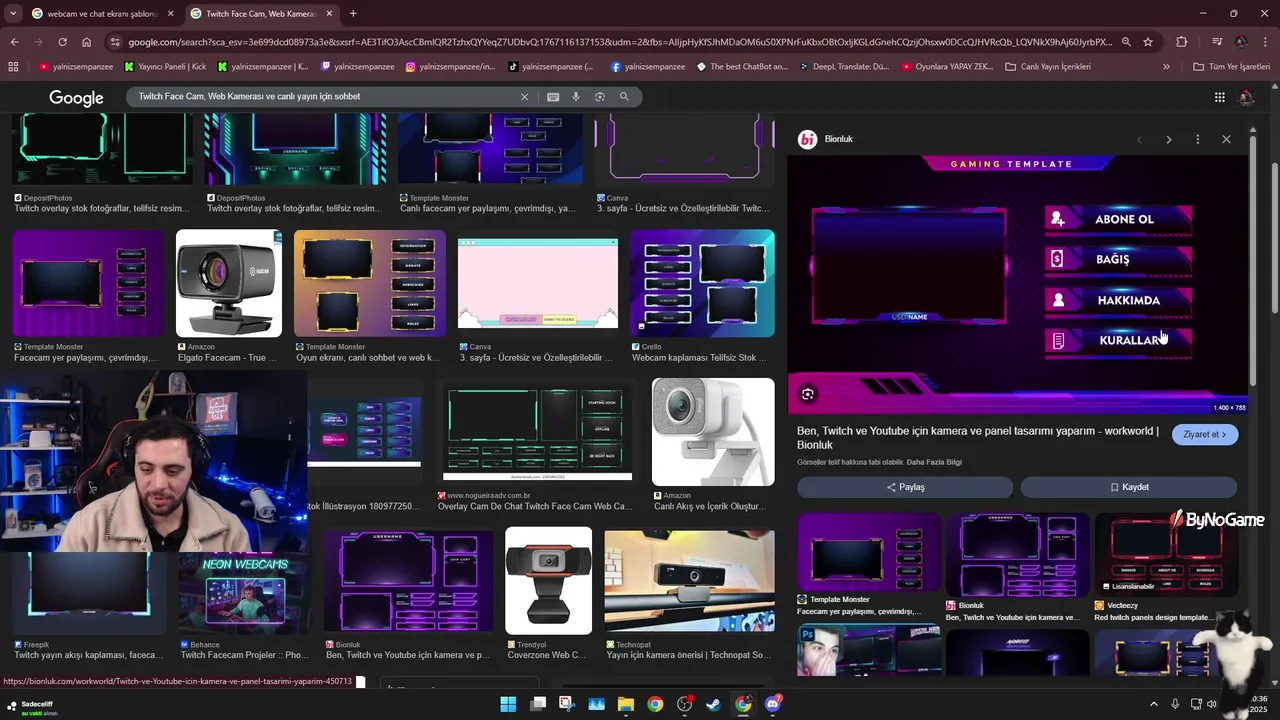Viewport: 1280px width, 720px height.
Task: Click the Google search text box
Action: [325, 97]
